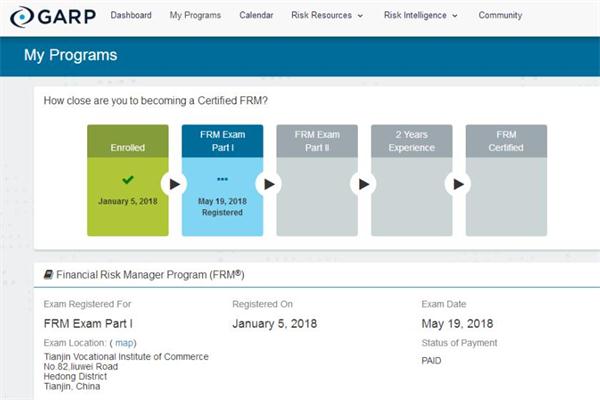Image resolution: width=600 pixels, height=400 pixels.
Task: Click the Exam Date value 'May 19, 2018'
Action: [x=457, y=324]
